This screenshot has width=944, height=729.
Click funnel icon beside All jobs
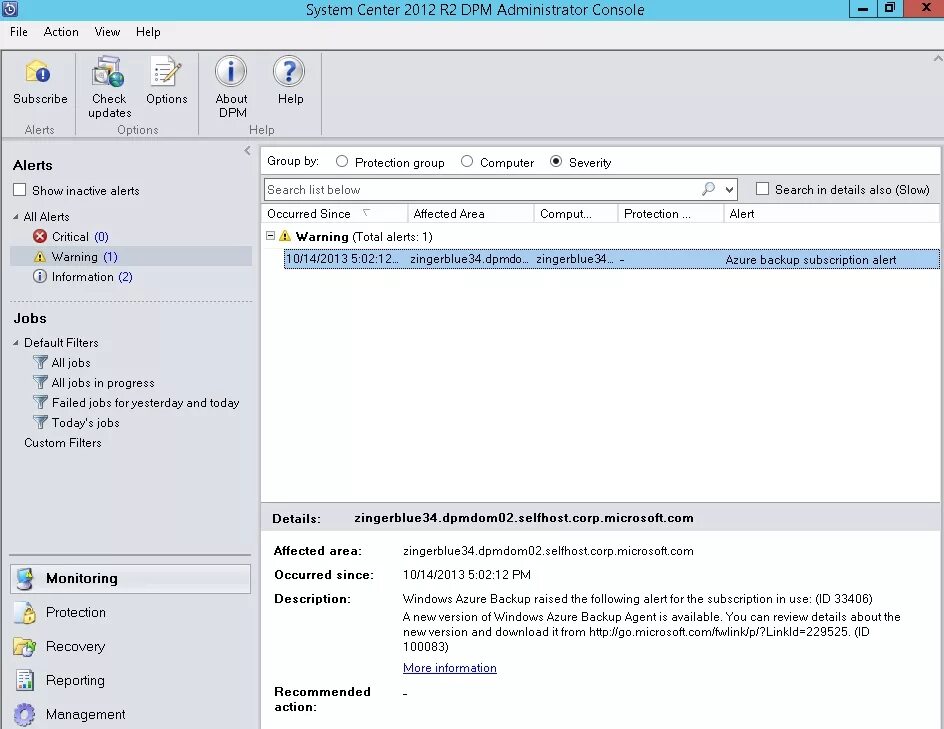point(40,362)
